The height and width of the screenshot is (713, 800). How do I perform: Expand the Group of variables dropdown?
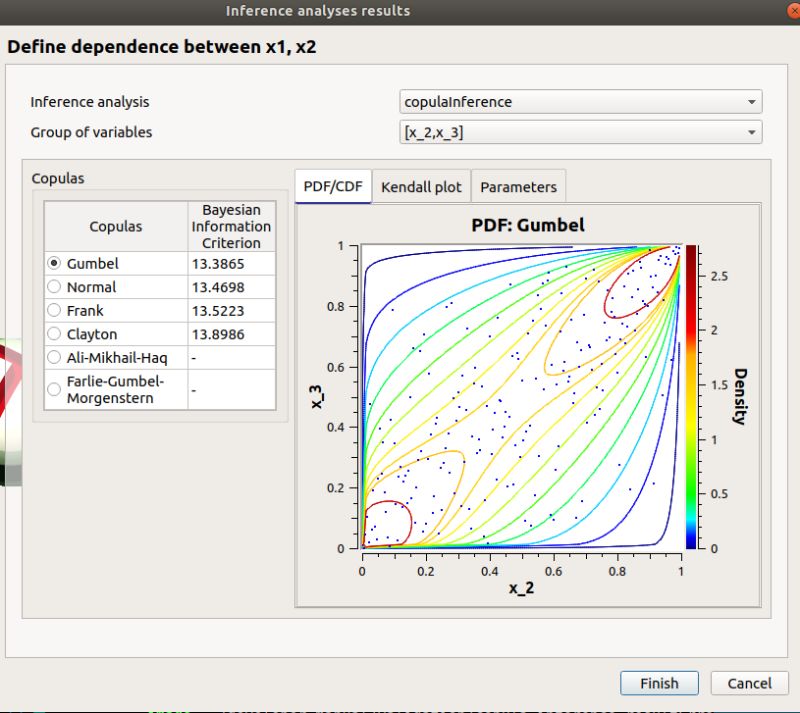[x=752, y=132]
